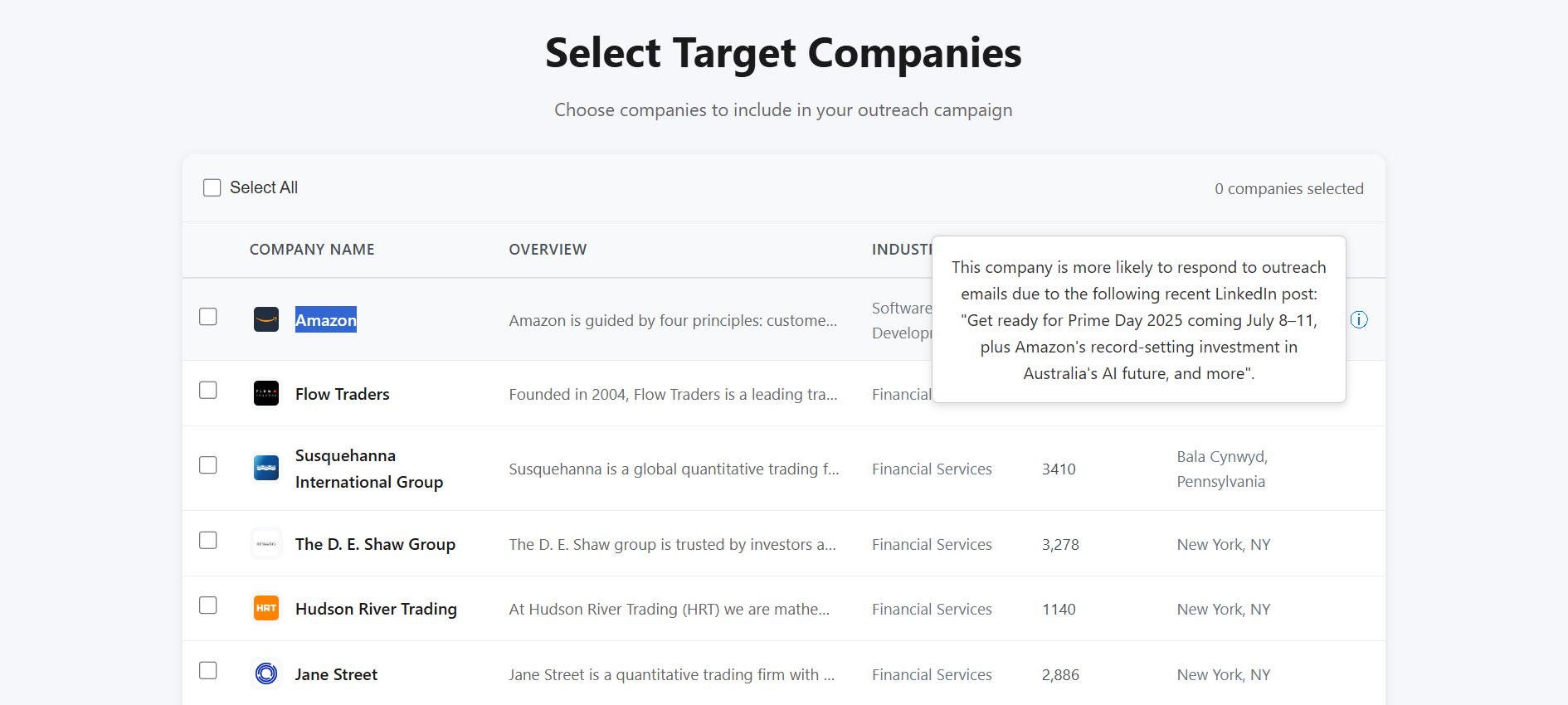Open the highlighted Amazon company name
Image resolution: width=1568 pixels, height=705 pixels.
326,320
